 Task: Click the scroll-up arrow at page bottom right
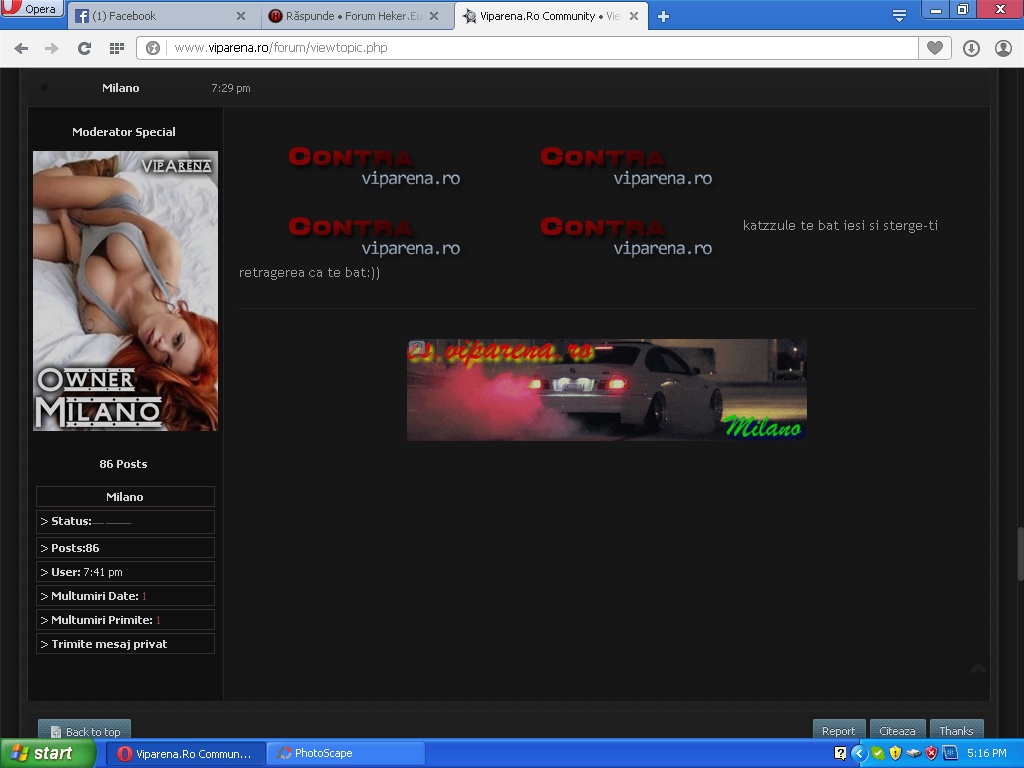coord(978,668)
